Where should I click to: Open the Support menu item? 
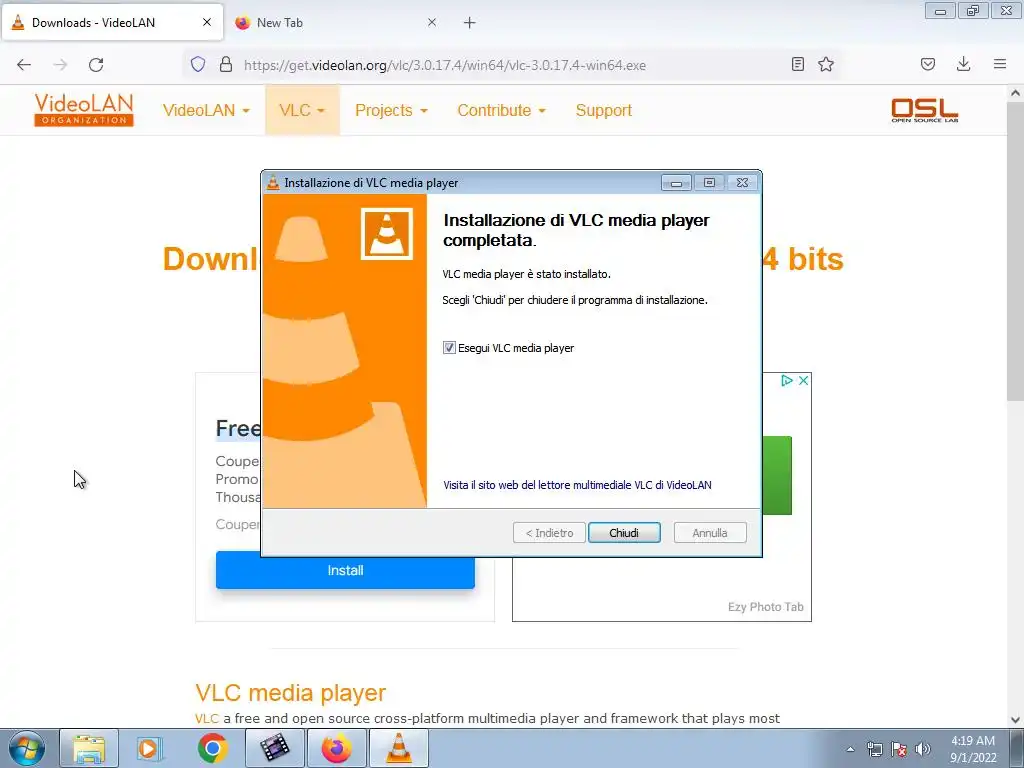tap(603, 110)
